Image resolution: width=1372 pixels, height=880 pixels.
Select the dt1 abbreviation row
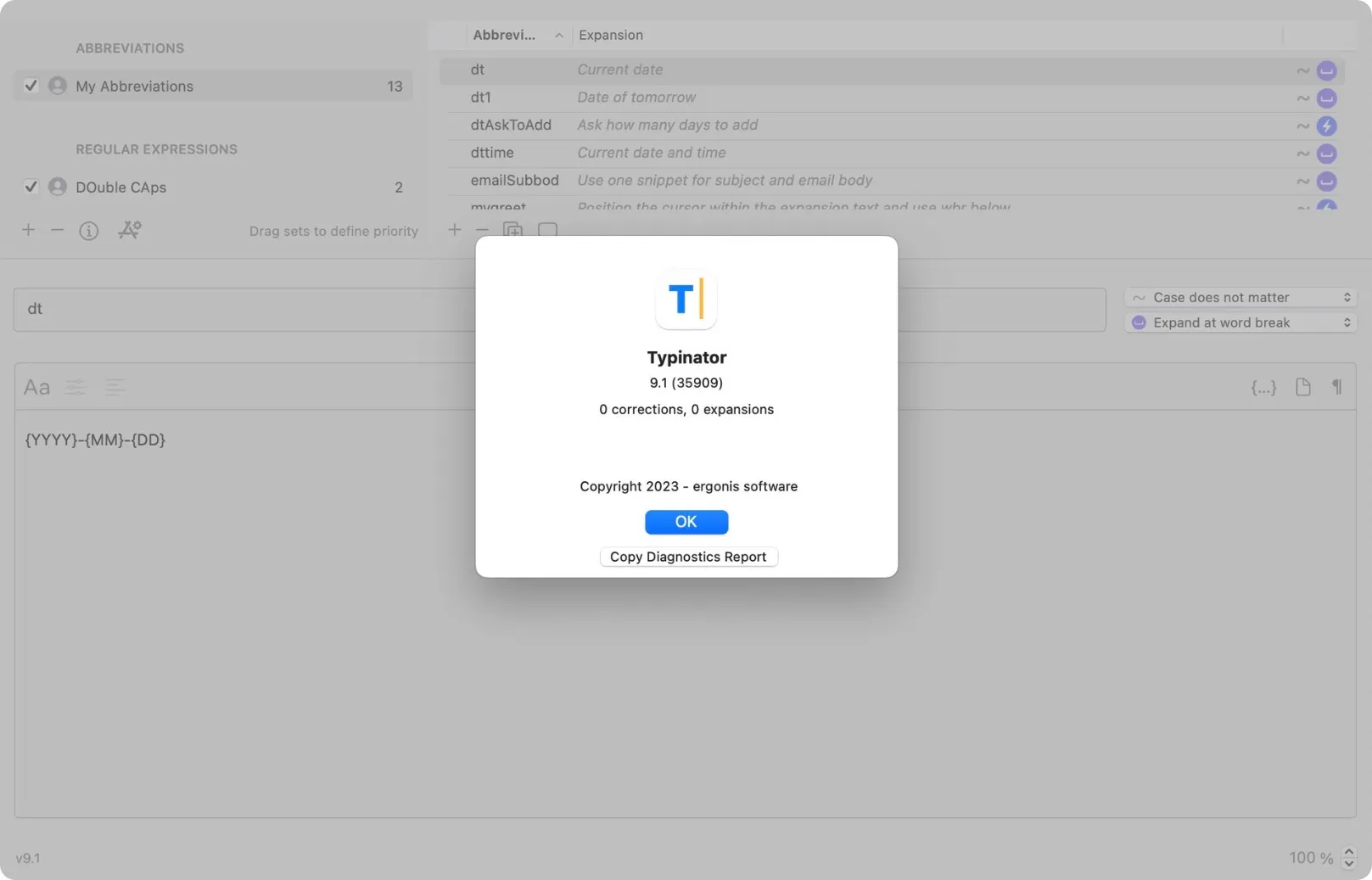[x=892, y=98]
